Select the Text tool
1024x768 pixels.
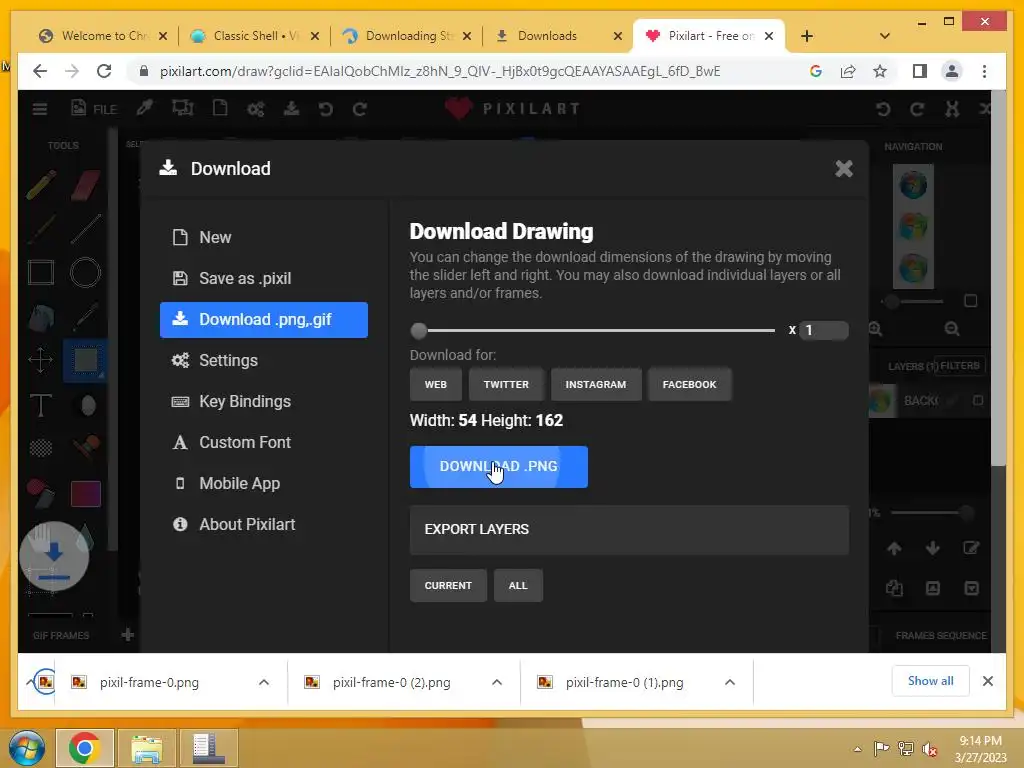pyautogui.click(x=40, y=405)
